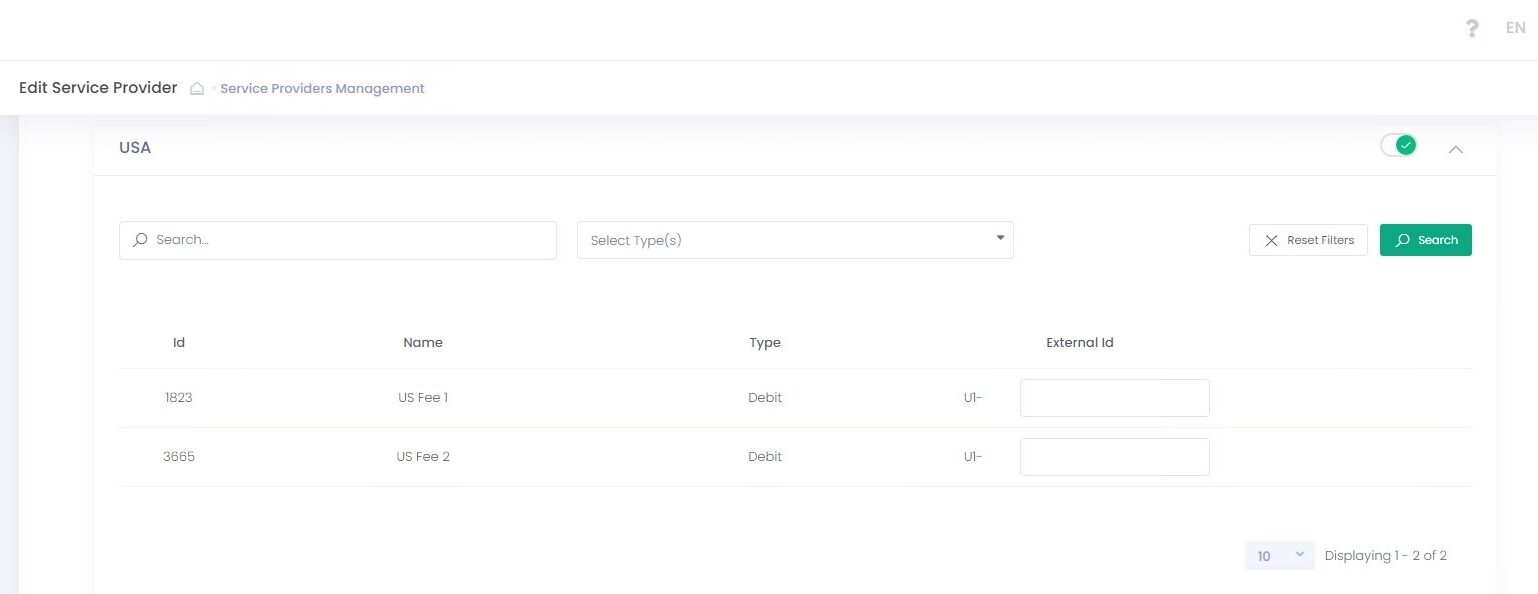Image resolution: width=1538 pixels, height=594 pixels.
Task: Collapse the USA section chevron
Action: coord(1456,149)
